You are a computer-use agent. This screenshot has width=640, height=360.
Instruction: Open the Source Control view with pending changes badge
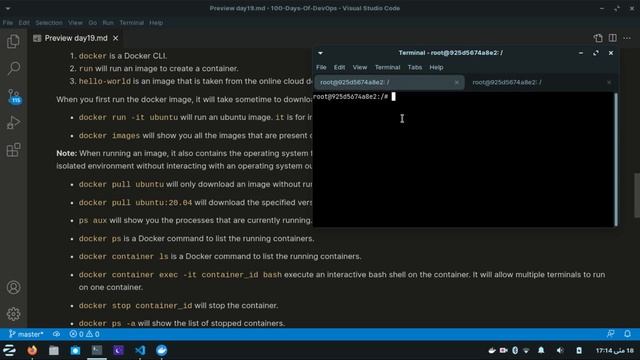14,96
